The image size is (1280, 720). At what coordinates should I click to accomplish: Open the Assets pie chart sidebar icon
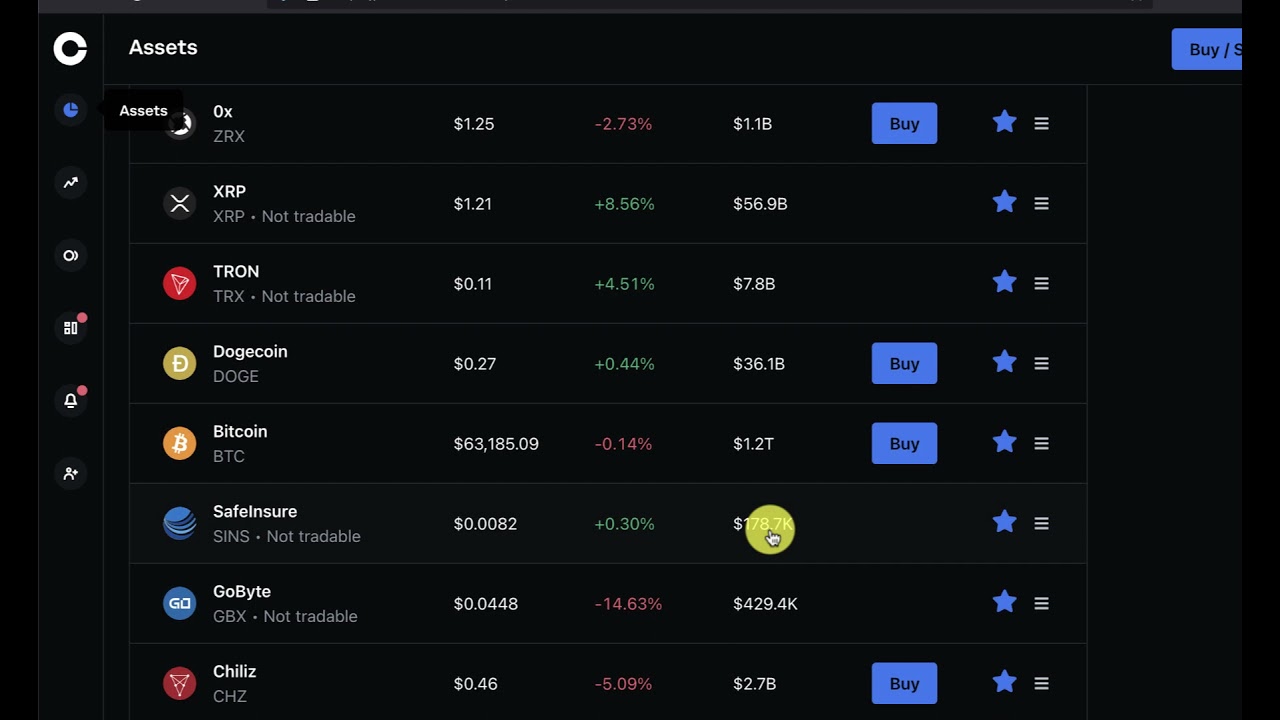70,110
